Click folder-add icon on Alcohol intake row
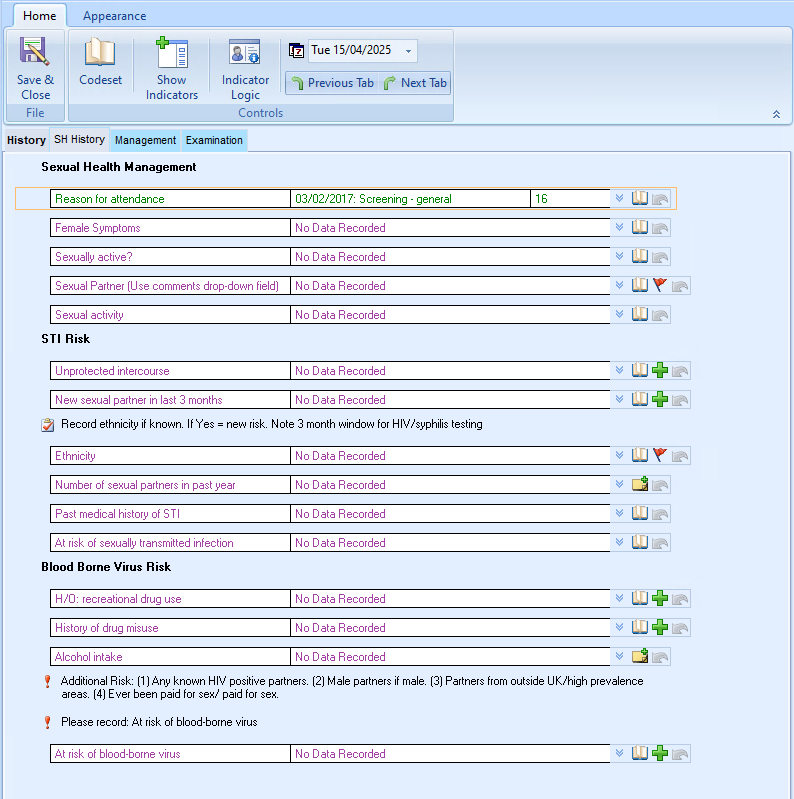Image resolution: width=794 pixels, height=799 pixels. click(640, 657)
